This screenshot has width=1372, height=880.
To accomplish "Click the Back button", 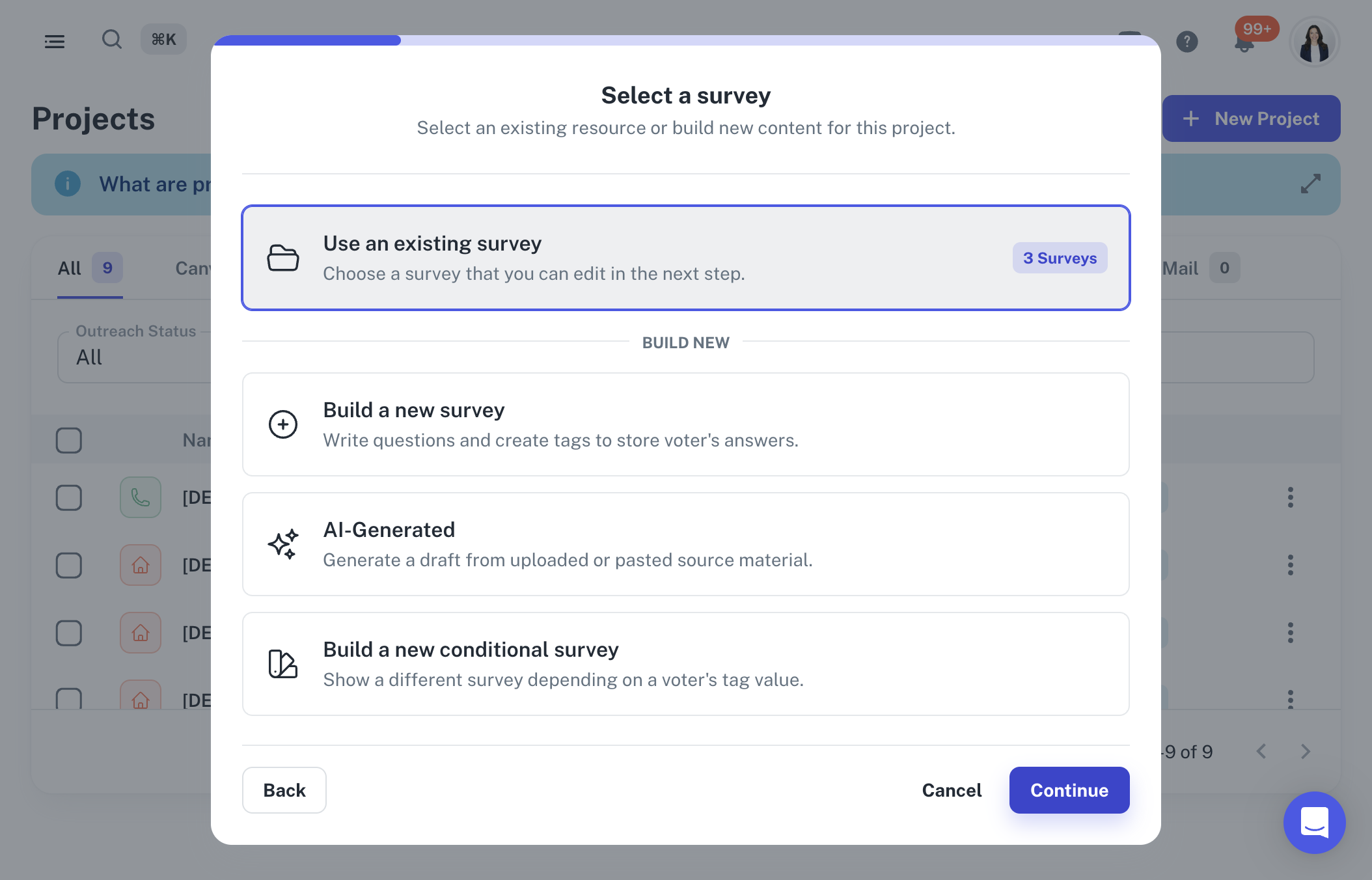I will 284,790.
